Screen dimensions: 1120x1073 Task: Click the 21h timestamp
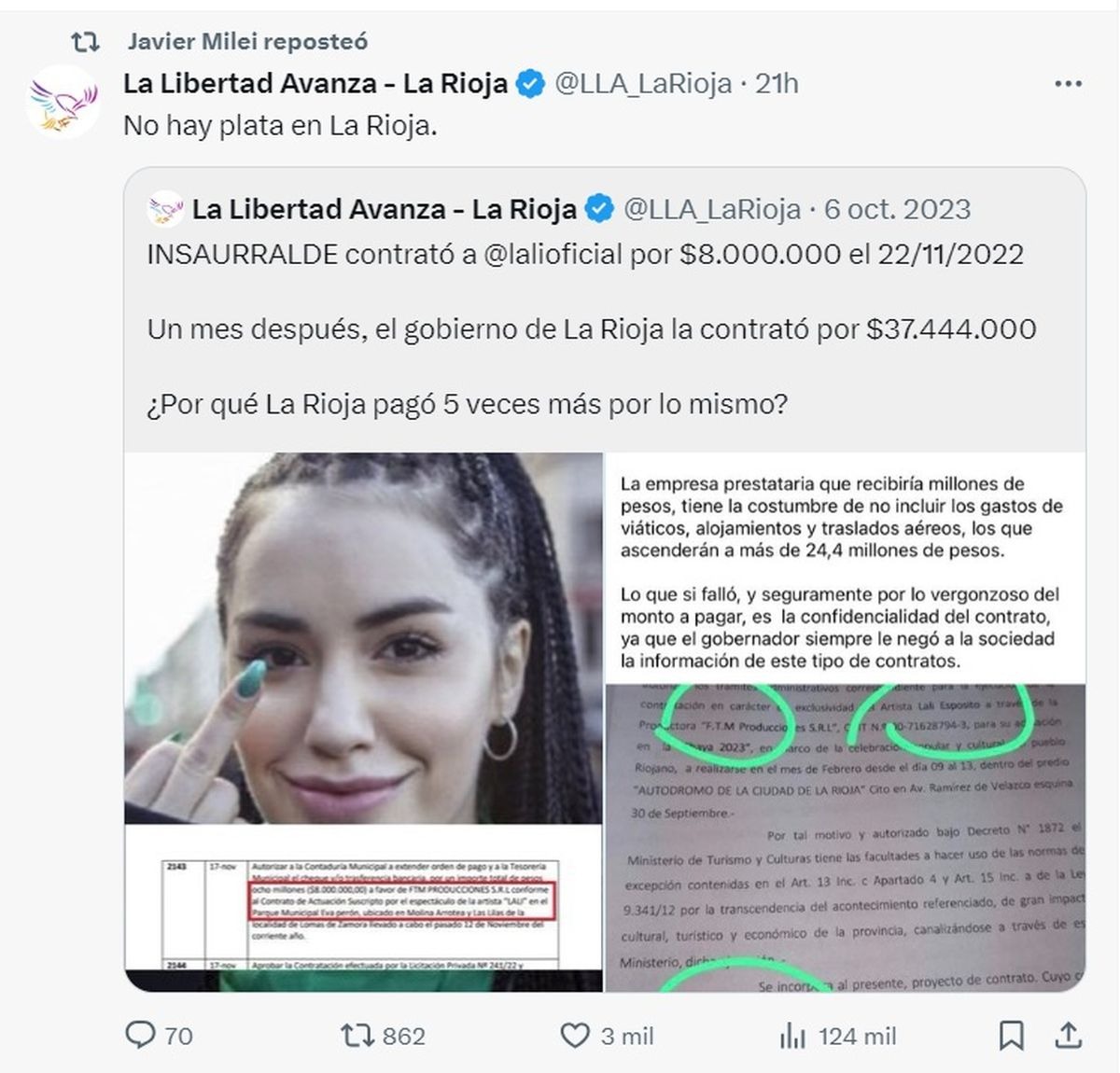[777, 84]
